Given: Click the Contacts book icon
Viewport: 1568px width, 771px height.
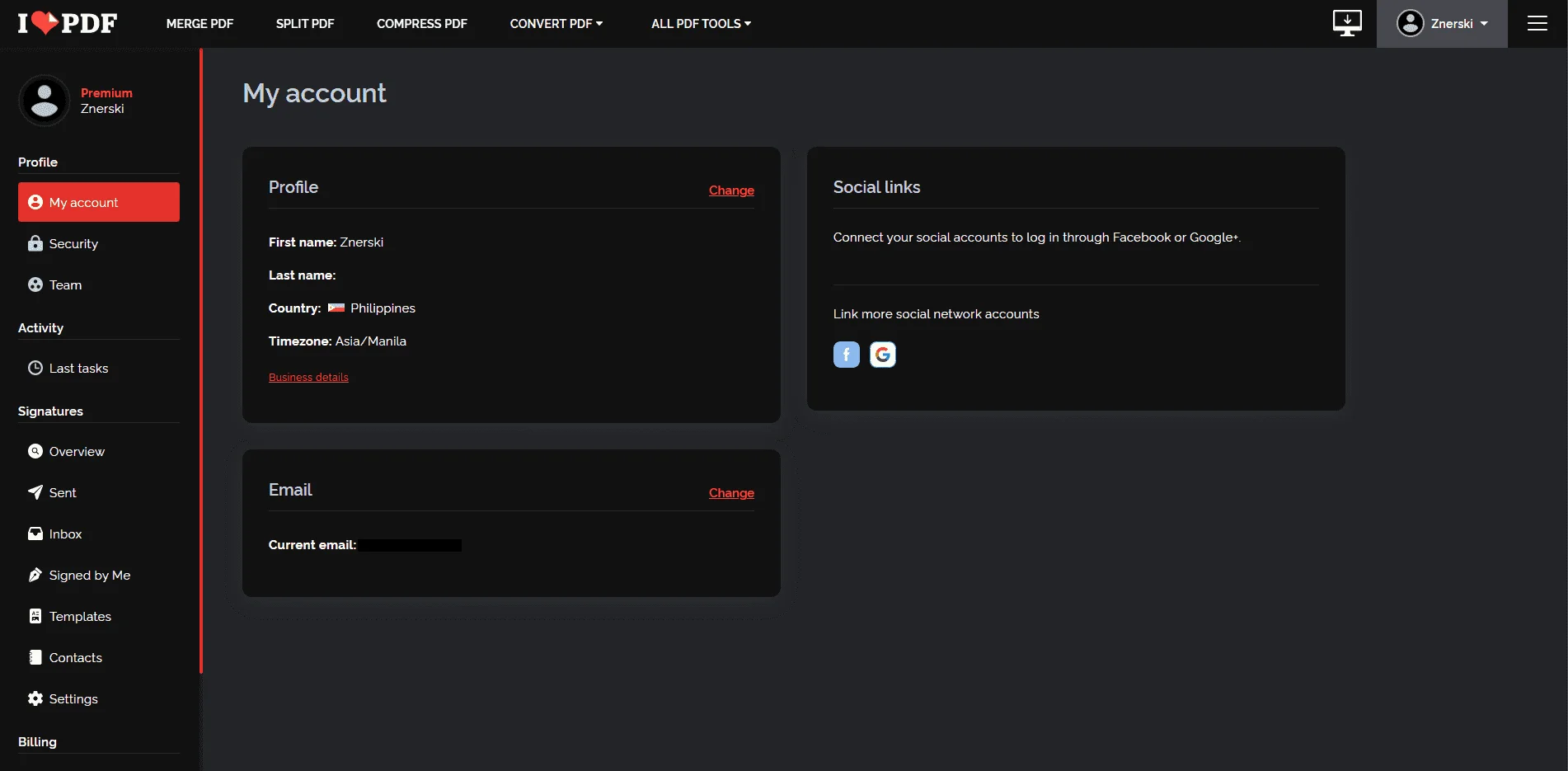Looking at the screenshot, I should [35, 657].
